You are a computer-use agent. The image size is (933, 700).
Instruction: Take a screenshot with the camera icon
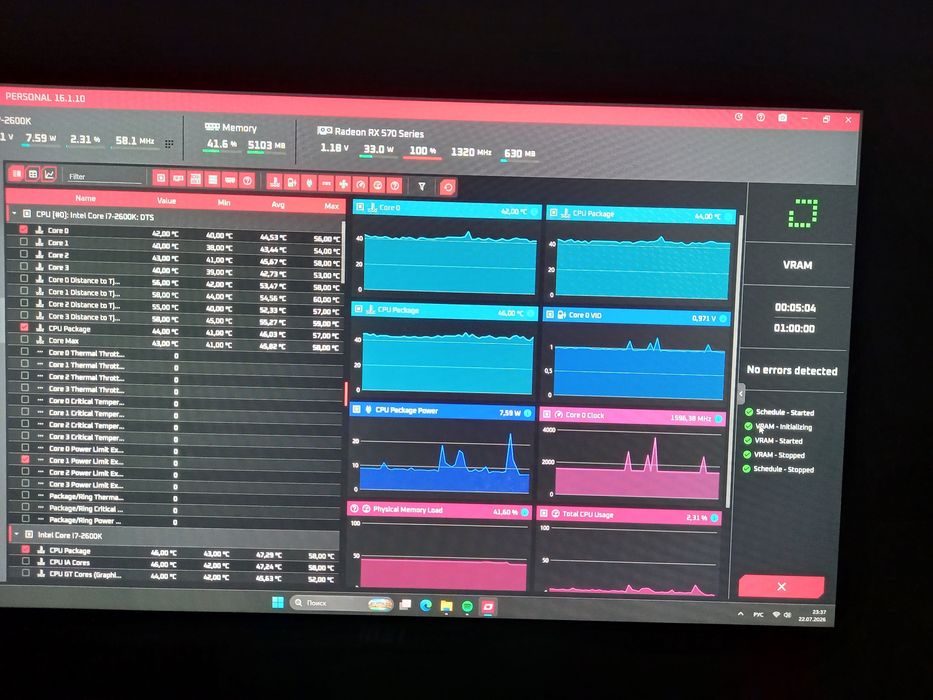[x=782, y=118]
